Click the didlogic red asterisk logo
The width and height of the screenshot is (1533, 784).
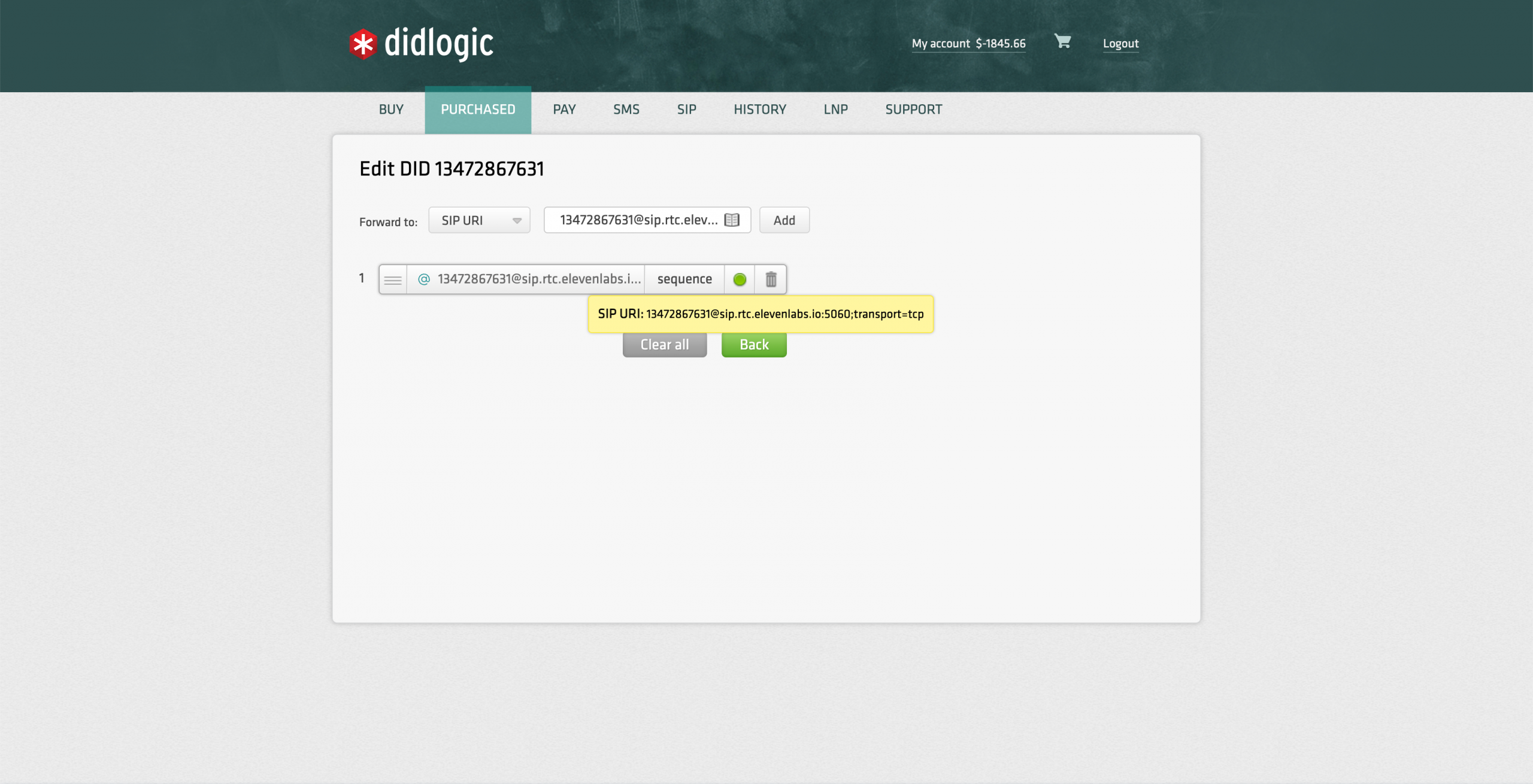pyautogui.click(x=363, y=44)
